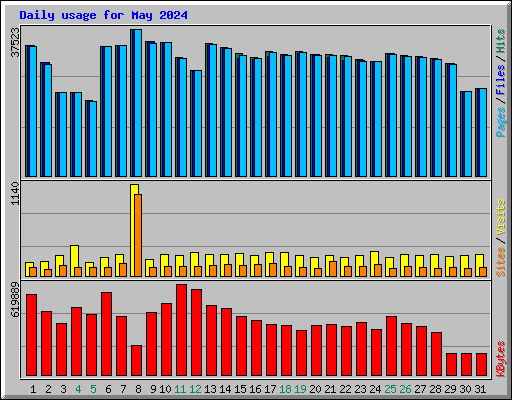Click the blue hits bar for day 30
512x400 pixels.
(x=467, y=134)
